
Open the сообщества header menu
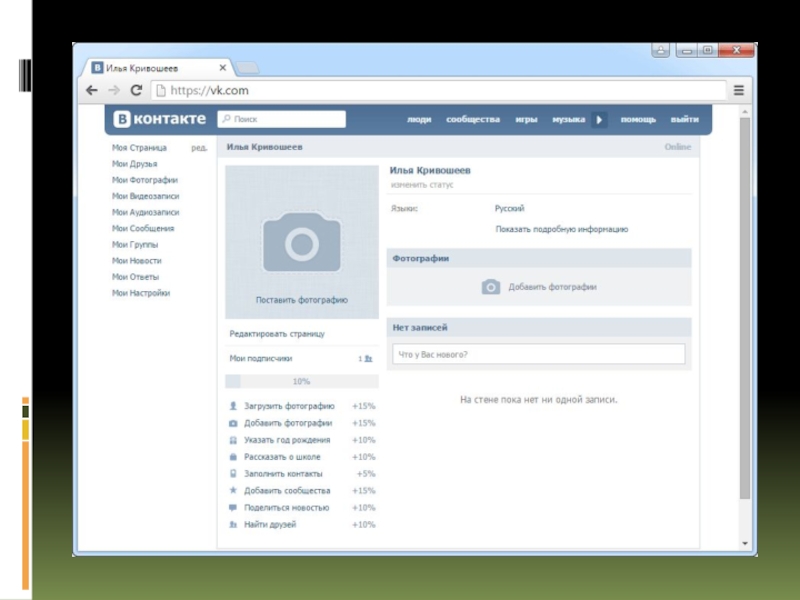click(473, 119)
